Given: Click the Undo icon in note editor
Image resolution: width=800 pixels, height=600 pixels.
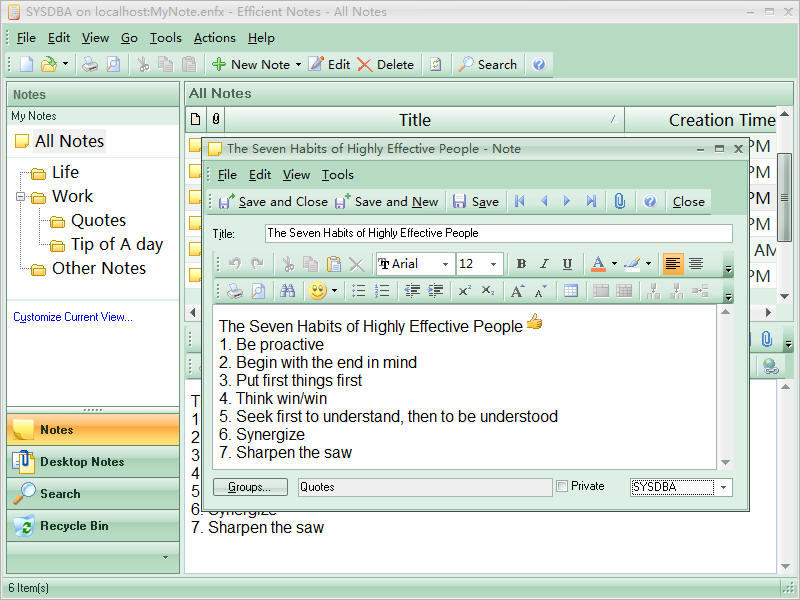Looking at the screenshot, I should click(235, 264).
